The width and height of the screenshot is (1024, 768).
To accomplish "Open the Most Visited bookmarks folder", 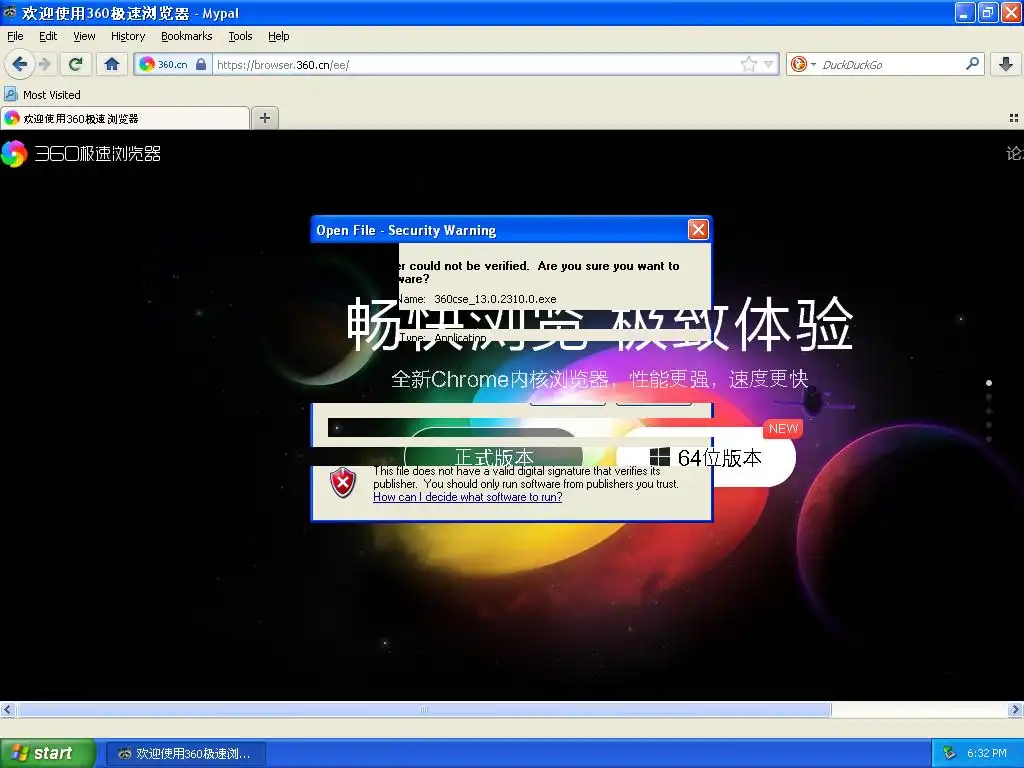I will pos(43,95).
